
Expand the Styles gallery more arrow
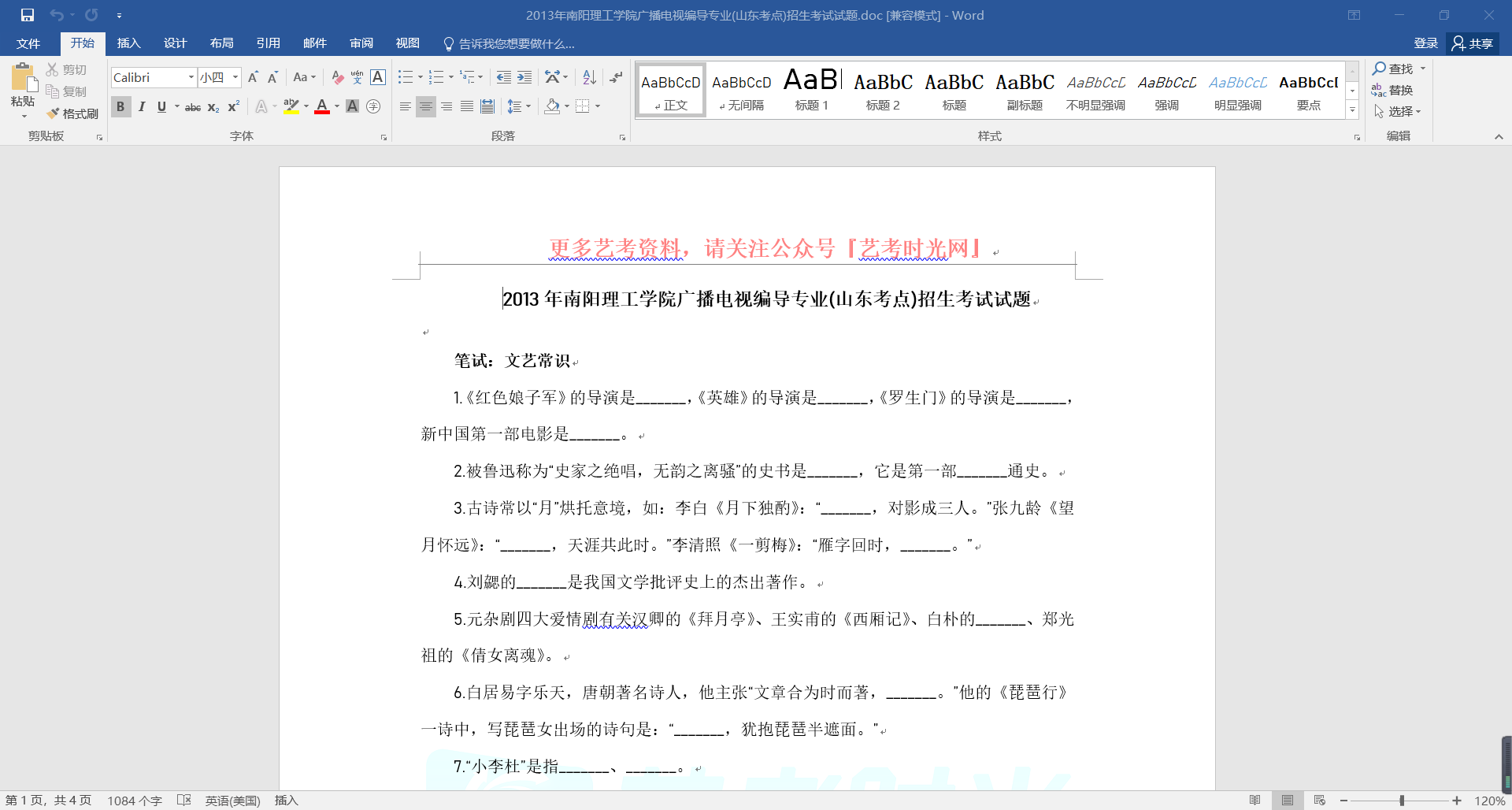click(x=1352, y=111)
